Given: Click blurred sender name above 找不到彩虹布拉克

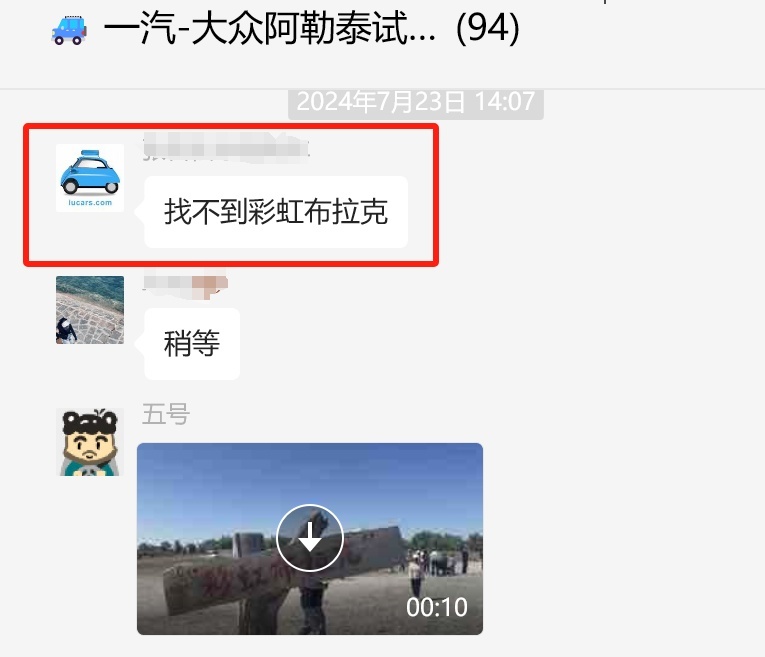Looking at the screenshot, I should coord(226,148).
